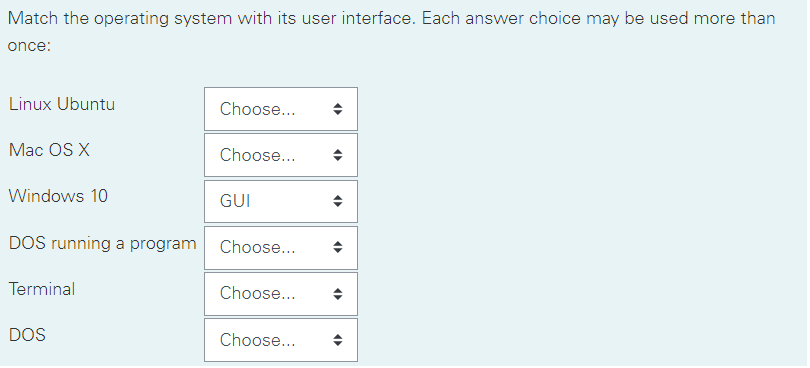This screenshot has width=810, height=368.
Task: Open the last DOS answer dropdown
Action: pyautogui.click(x=281, y=340)
